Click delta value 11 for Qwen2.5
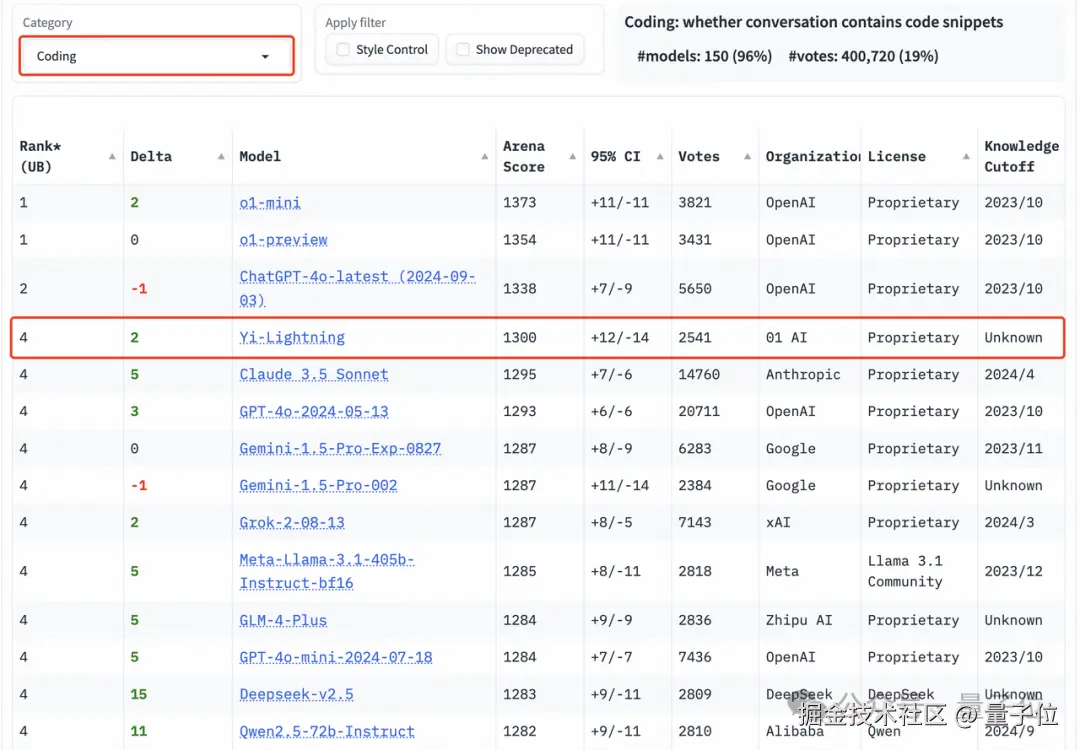The height and width of the screenshot is (750, 1080). [x=138, y=731]
